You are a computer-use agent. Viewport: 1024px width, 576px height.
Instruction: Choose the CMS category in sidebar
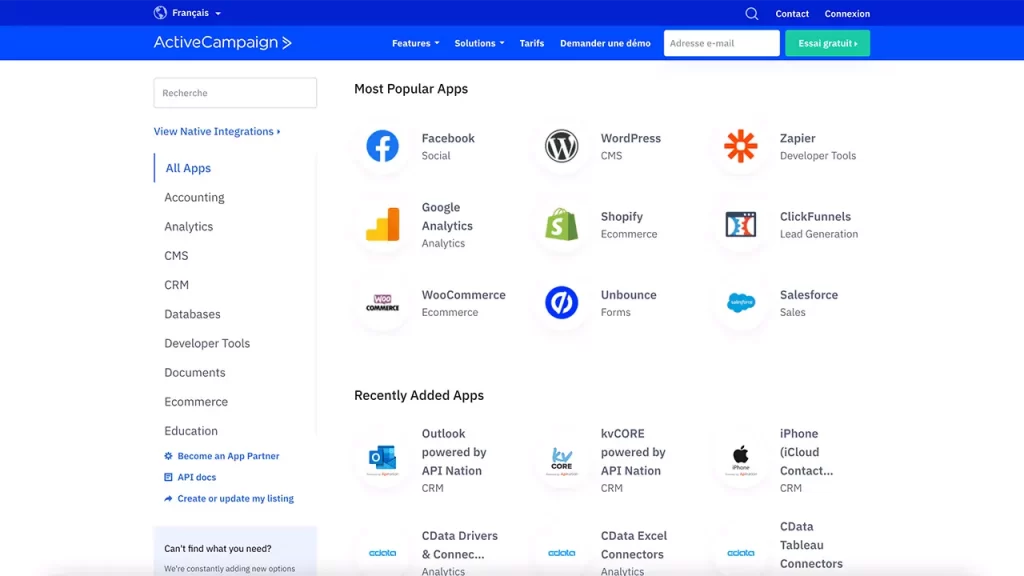pyautogui.click(x=176, y=255)
